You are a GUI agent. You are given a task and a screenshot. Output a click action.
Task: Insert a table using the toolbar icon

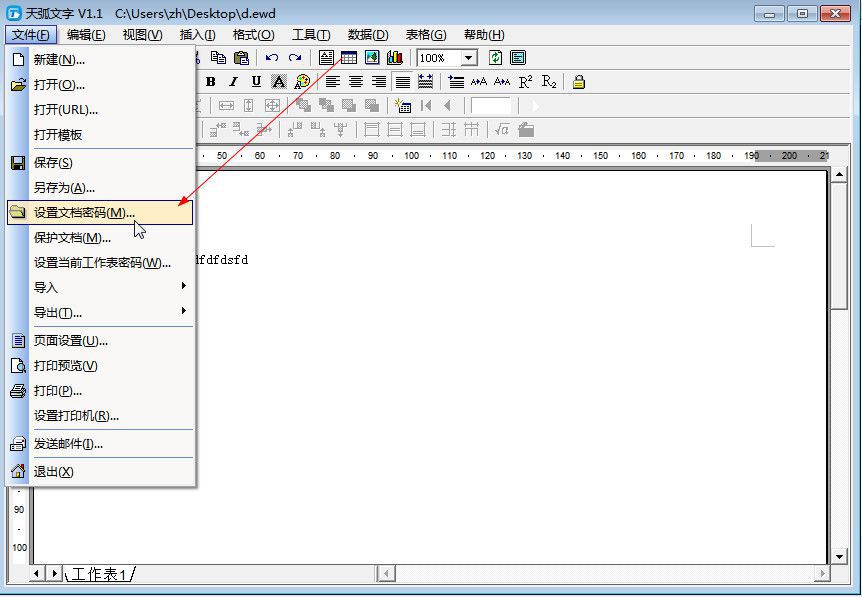coord(349,58)
